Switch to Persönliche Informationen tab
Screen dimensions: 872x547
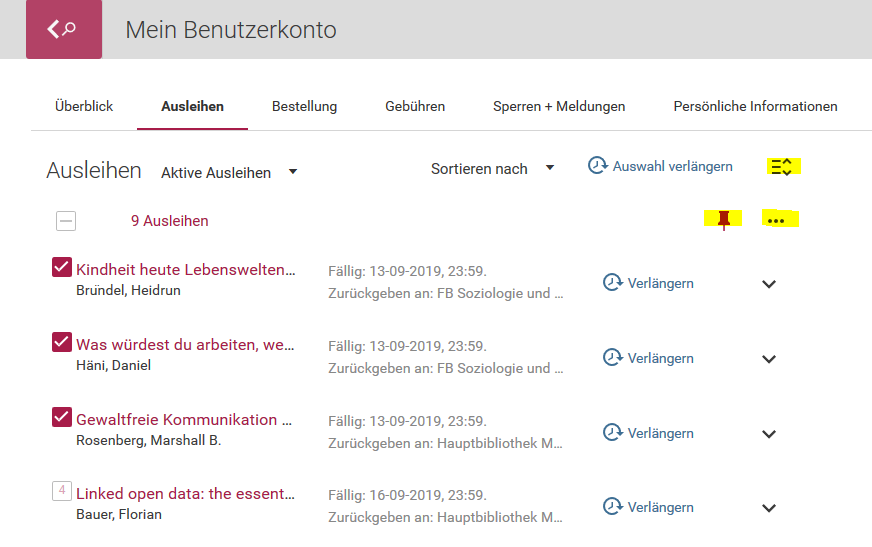point(755,106)
